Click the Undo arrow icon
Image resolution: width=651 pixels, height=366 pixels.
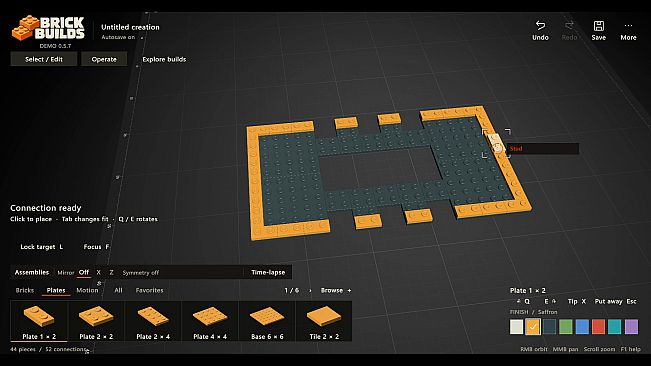click(x=540, y=26)
